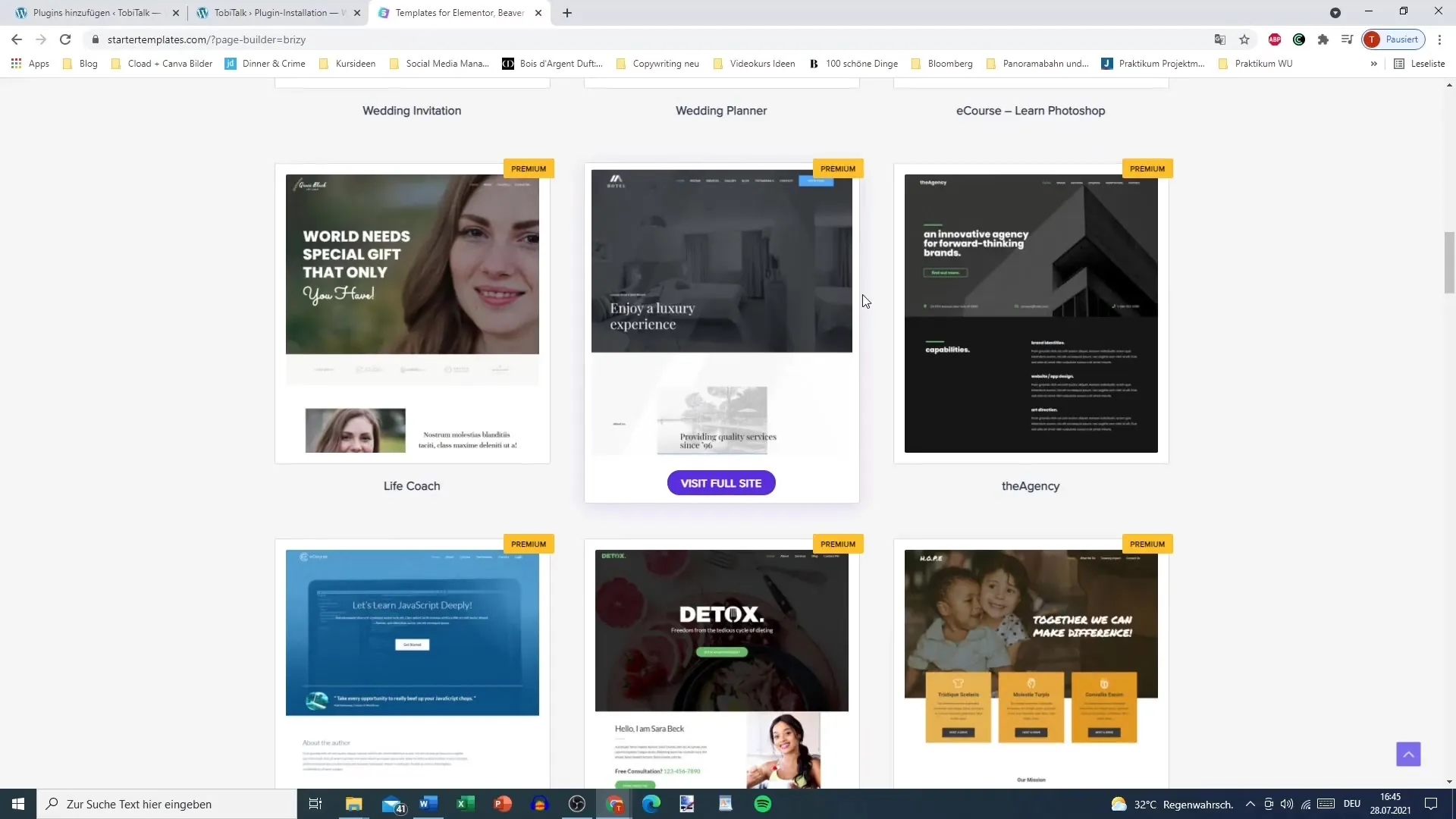1456x819 pixels.
Task: Switch to TobiTalk Plugin-Installation tab
Action: [x=277, y=13]
